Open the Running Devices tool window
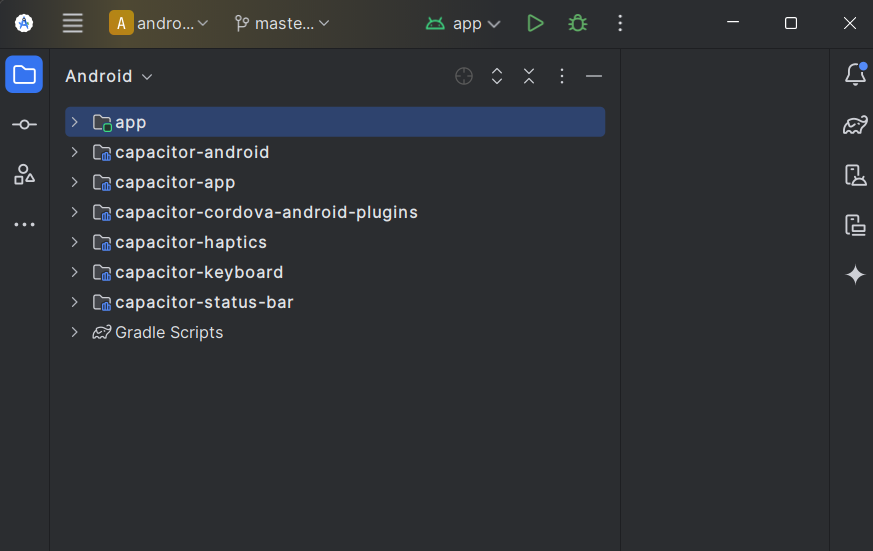The image size is (873, 551). [855, 225]
